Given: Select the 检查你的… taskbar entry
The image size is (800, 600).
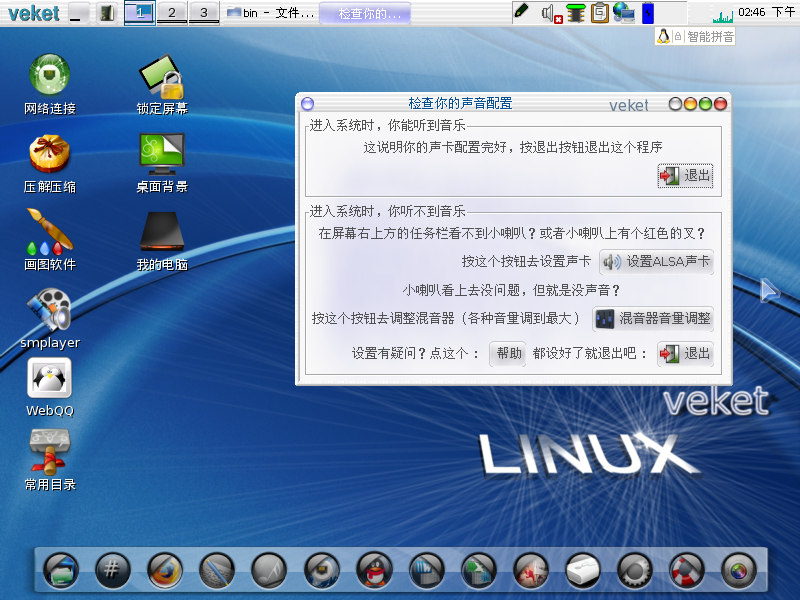Looking at the screenshot, I should click(365, 13).
